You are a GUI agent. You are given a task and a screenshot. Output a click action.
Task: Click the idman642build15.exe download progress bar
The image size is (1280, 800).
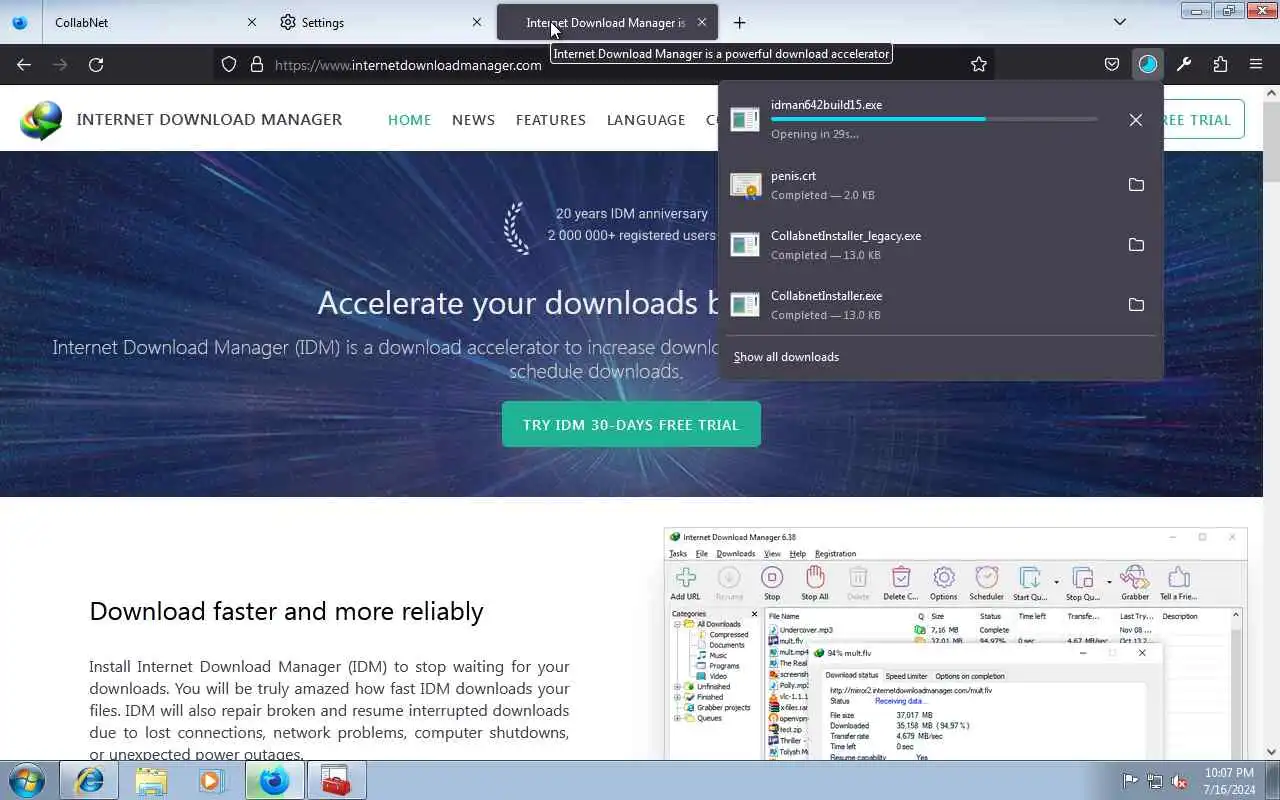[x=934, y=119]
